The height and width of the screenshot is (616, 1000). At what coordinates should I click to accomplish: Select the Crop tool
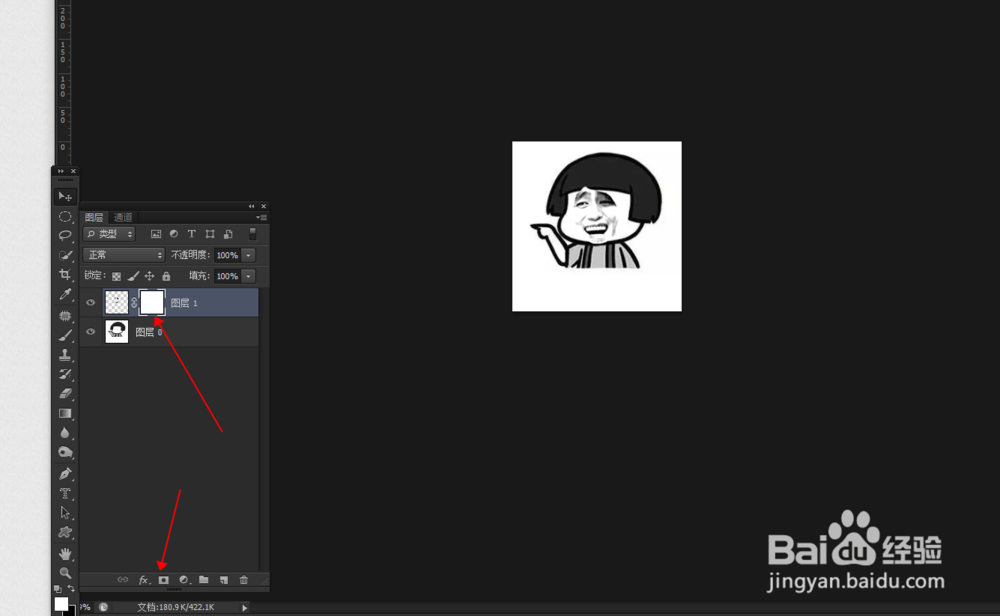65,275
